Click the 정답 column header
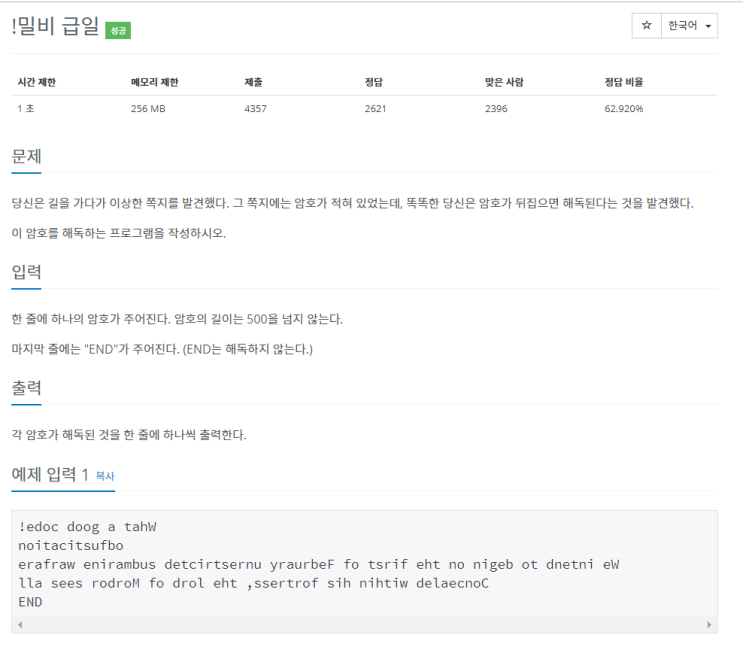This screenshot has height=650, width=743. pyautogui.click(x=373, y=82)
